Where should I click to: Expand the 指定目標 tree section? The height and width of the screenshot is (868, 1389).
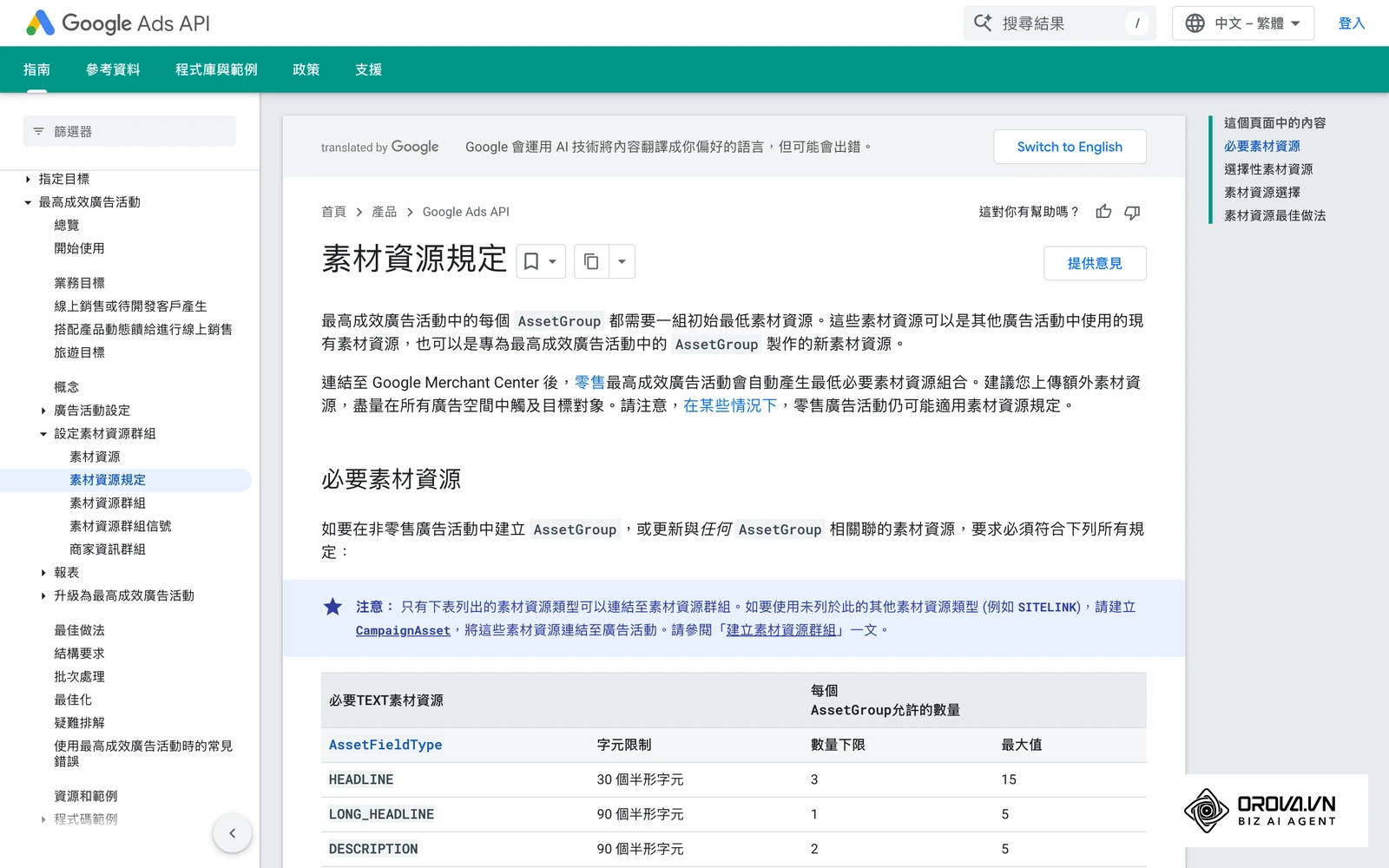point(28,179)
